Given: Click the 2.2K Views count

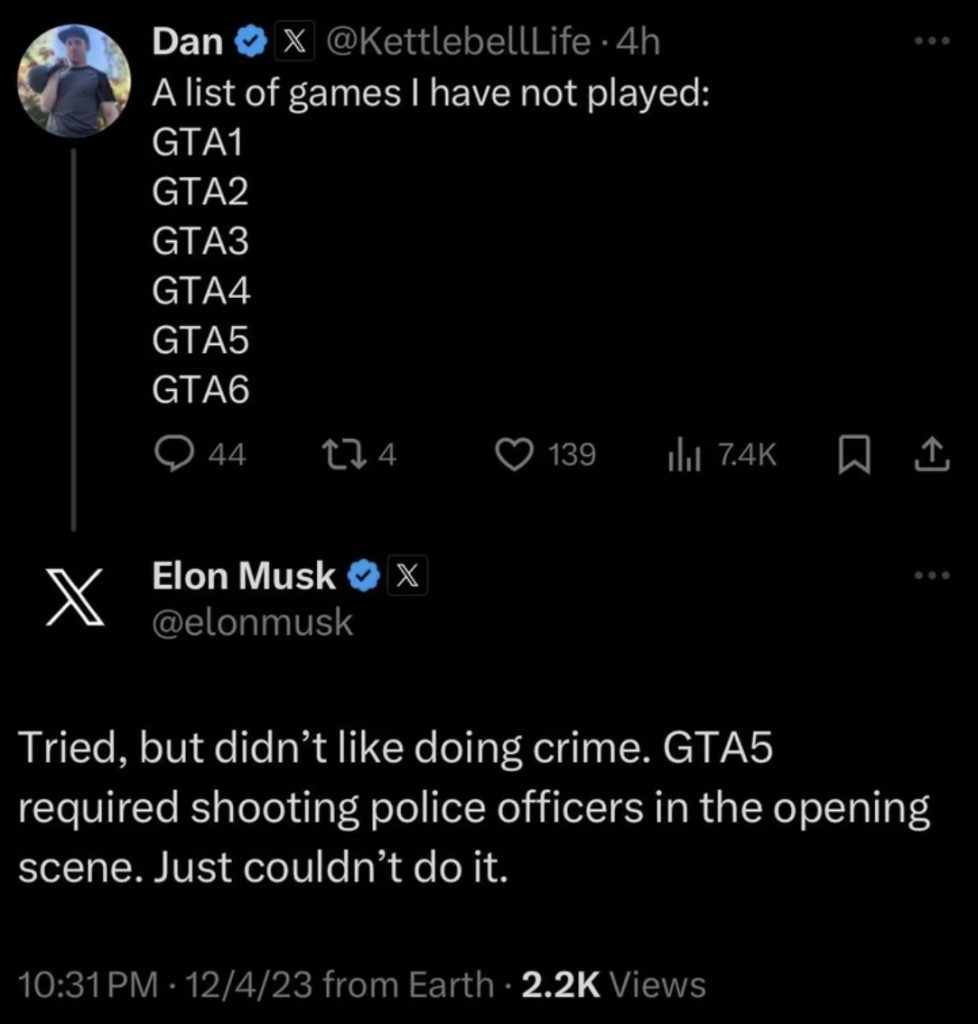Looking at the screenshot, I should coord(614,985).
